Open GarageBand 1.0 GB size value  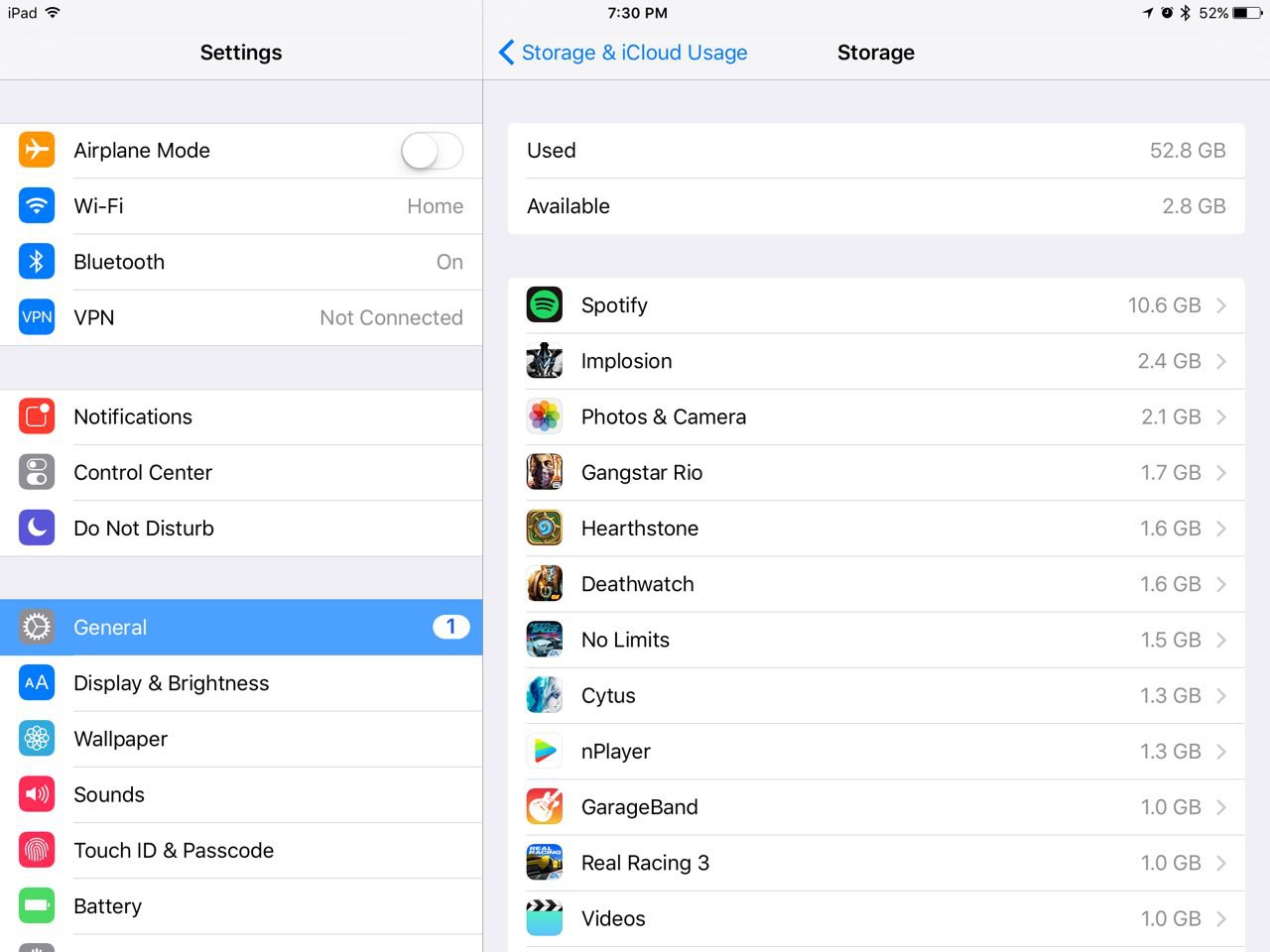(1171, 807)
